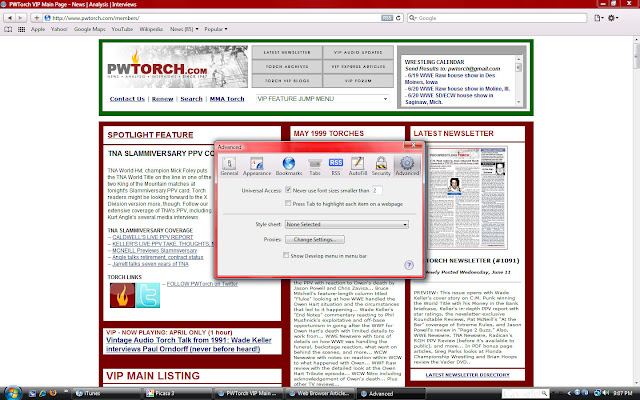Screen dimensions: 640x400
Task: Open CALDWELL'S LIVE PPV REPORT link
Action: click(153, 237)
